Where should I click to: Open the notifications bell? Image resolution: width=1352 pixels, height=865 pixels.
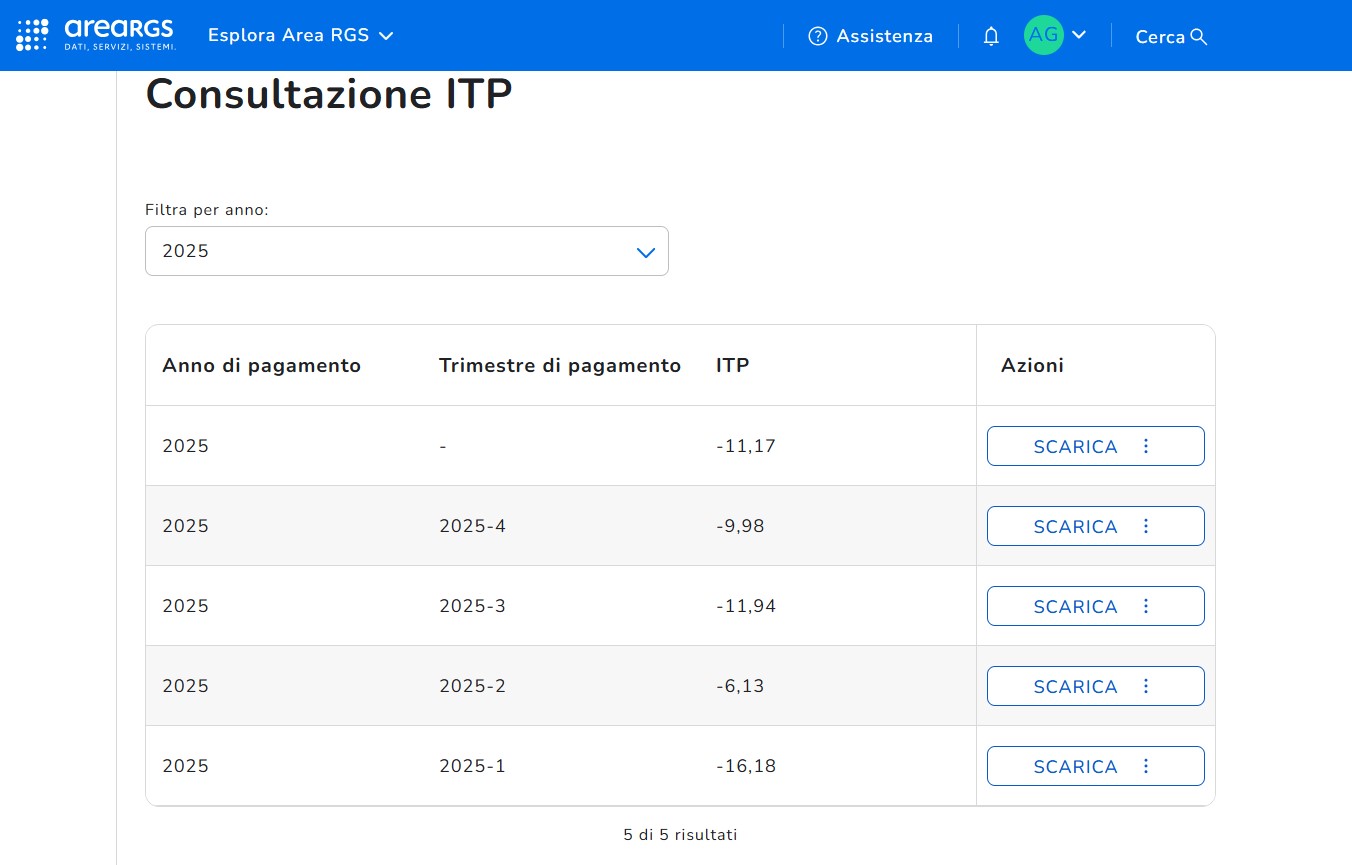coord(991,36)
